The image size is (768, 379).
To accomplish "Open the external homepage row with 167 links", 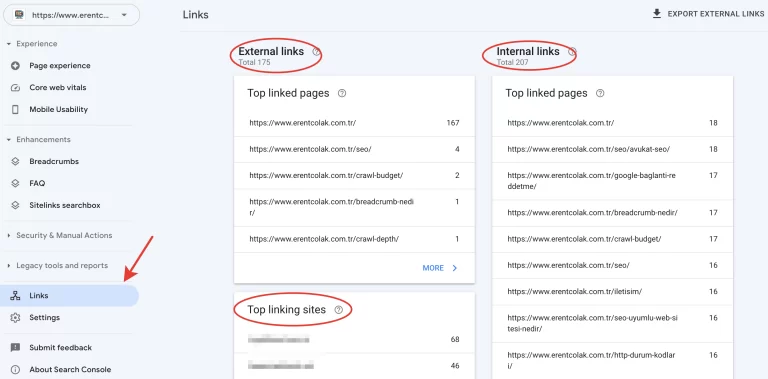I will pos(355,123).
